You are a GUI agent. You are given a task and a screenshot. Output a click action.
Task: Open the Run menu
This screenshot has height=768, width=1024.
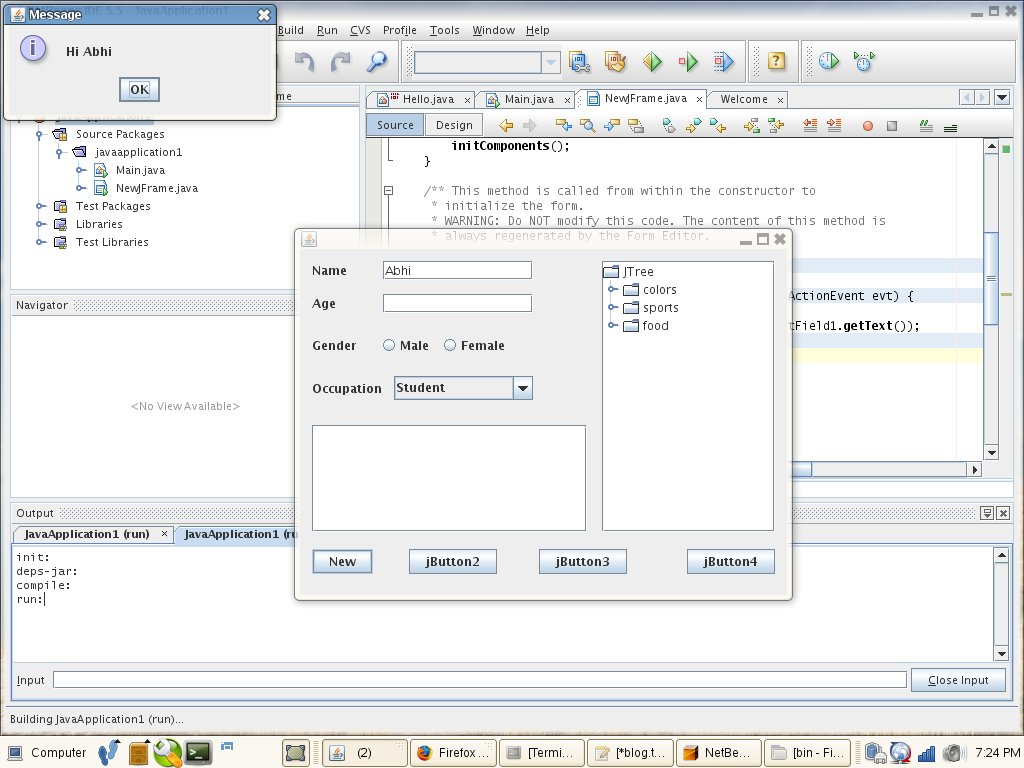tap(327, 30)
